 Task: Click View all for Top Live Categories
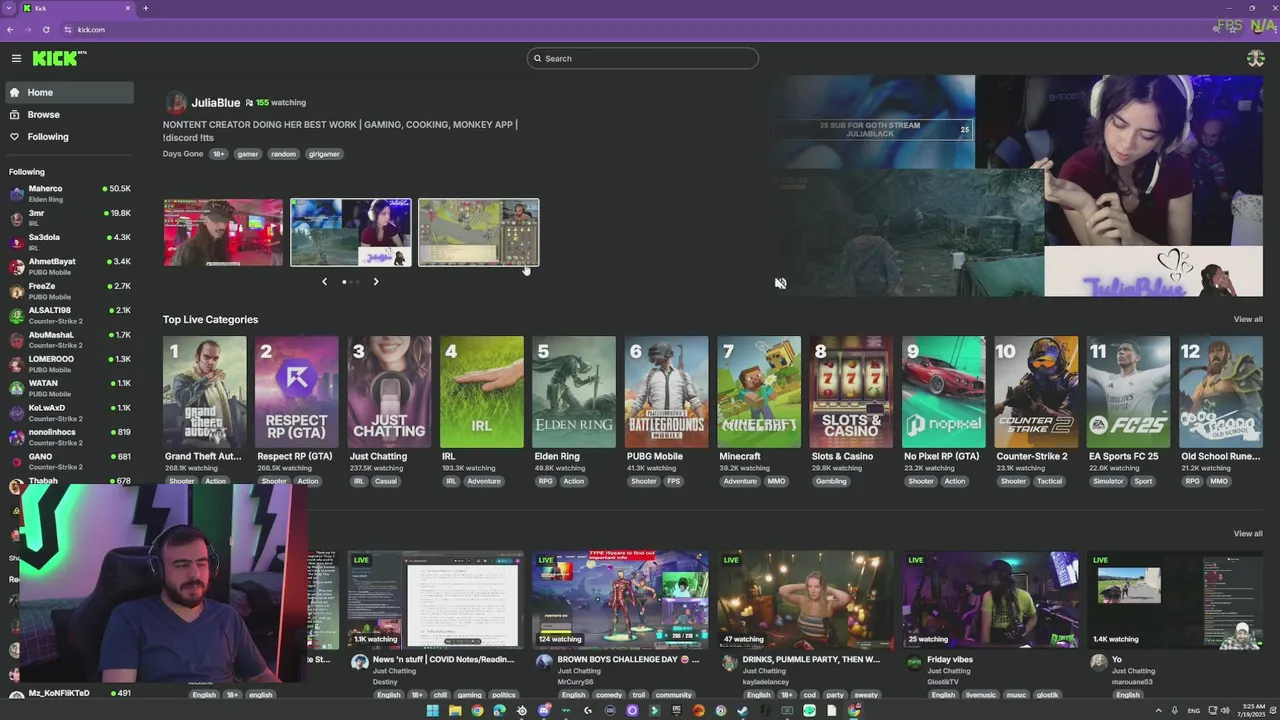[x=1248, y=319]
